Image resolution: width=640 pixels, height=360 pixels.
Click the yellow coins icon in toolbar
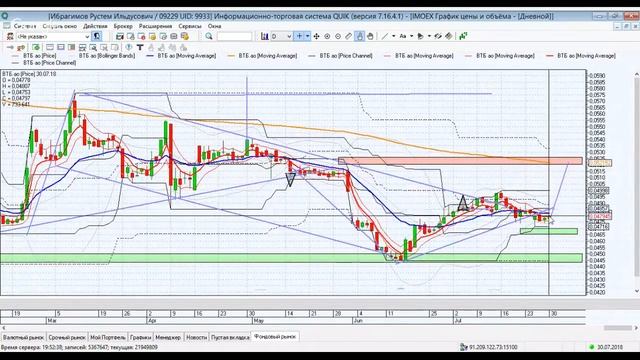point(184,36)
